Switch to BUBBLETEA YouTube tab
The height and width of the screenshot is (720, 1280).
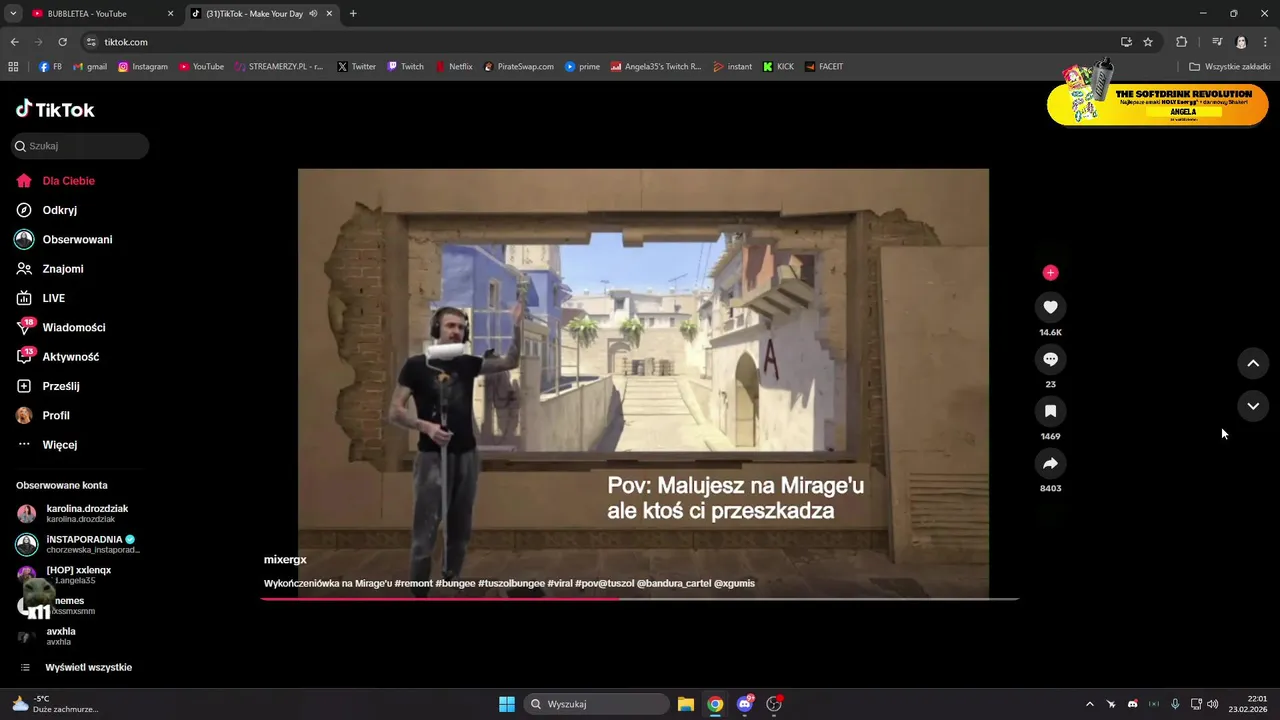[100, 14]
